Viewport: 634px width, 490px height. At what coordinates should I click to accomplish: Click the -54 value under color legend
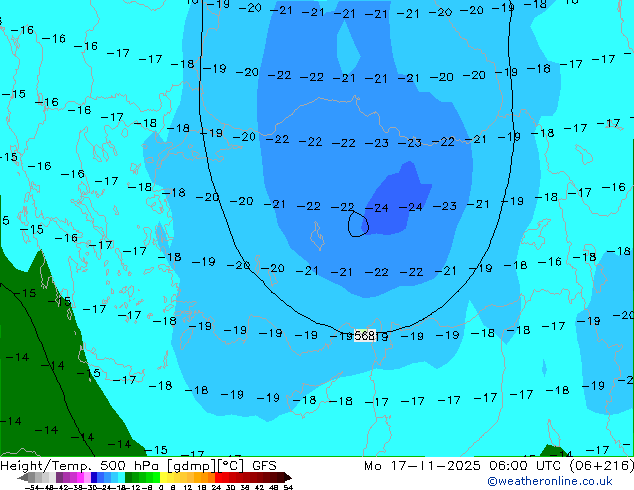32,487
